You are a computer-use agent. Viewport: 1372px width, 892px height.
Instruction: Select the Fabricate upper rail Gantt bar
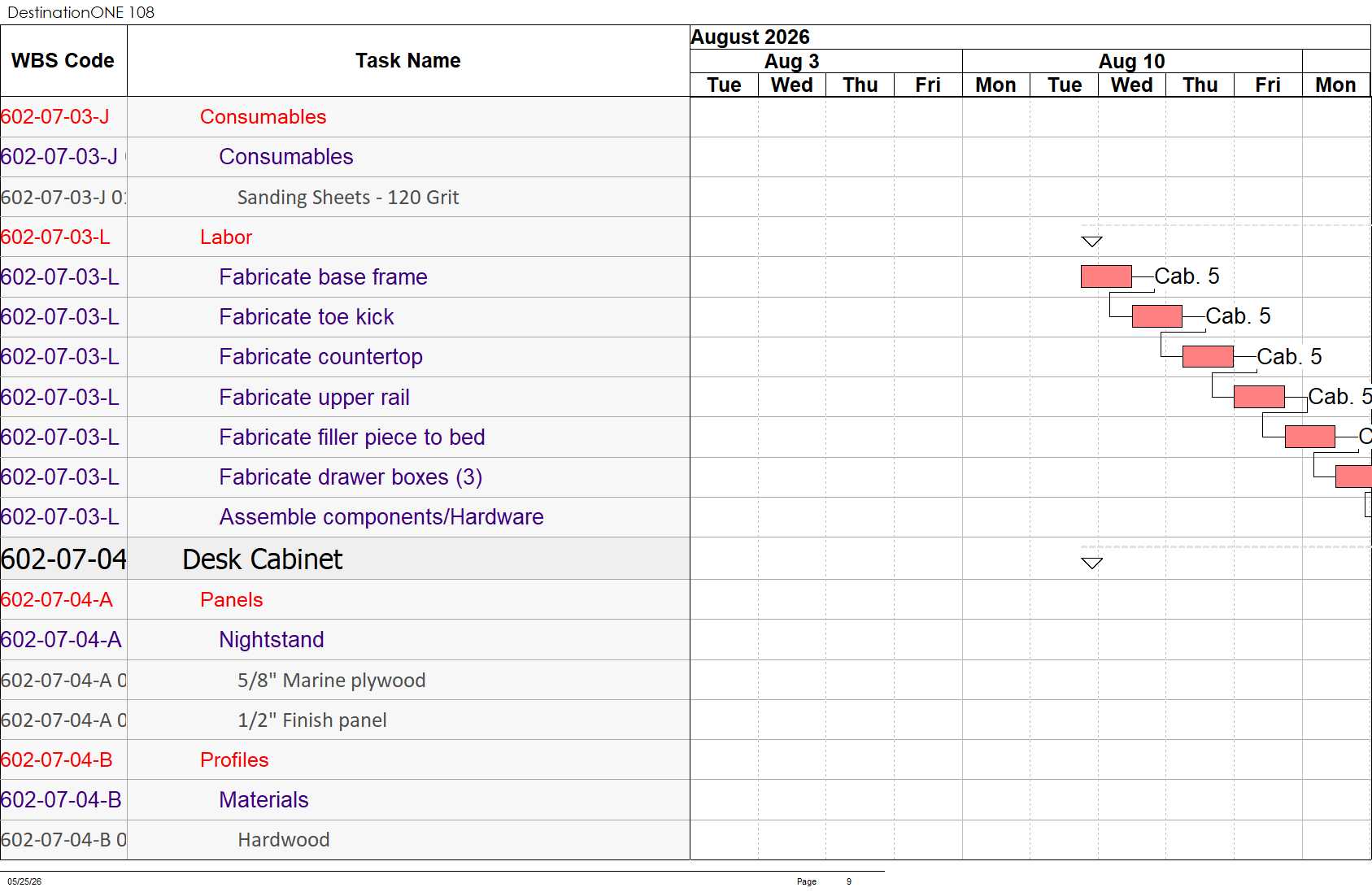click(1259, 397)
